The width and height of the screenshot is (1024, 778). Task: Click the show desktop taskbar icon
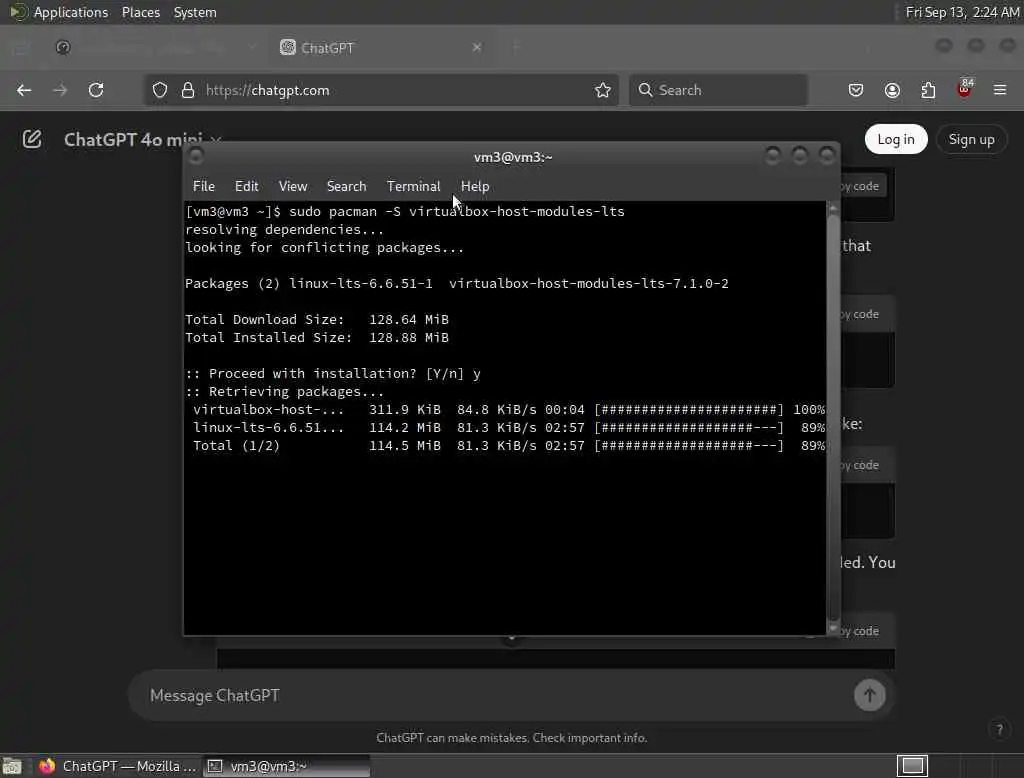pos(12,766)
